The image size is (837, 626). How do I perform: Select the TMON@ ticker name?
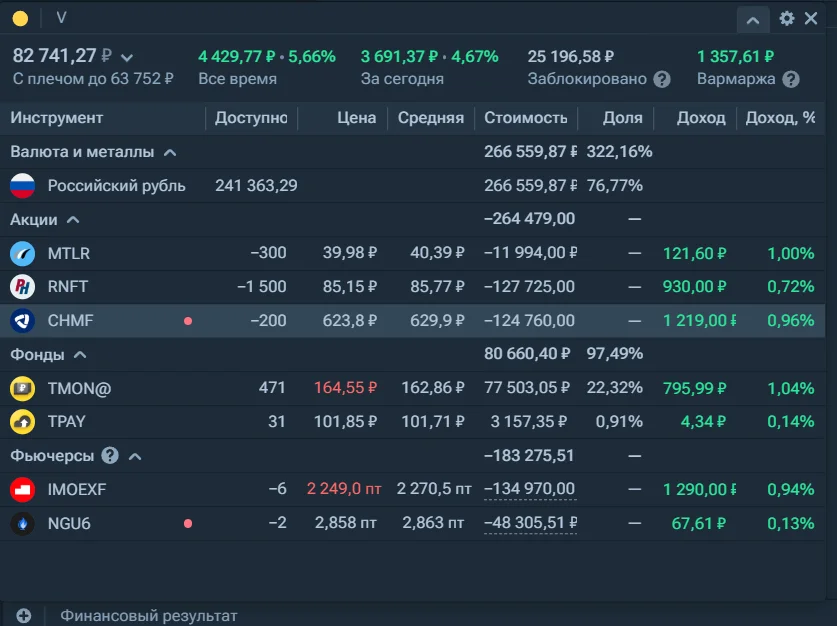[80, 389]
